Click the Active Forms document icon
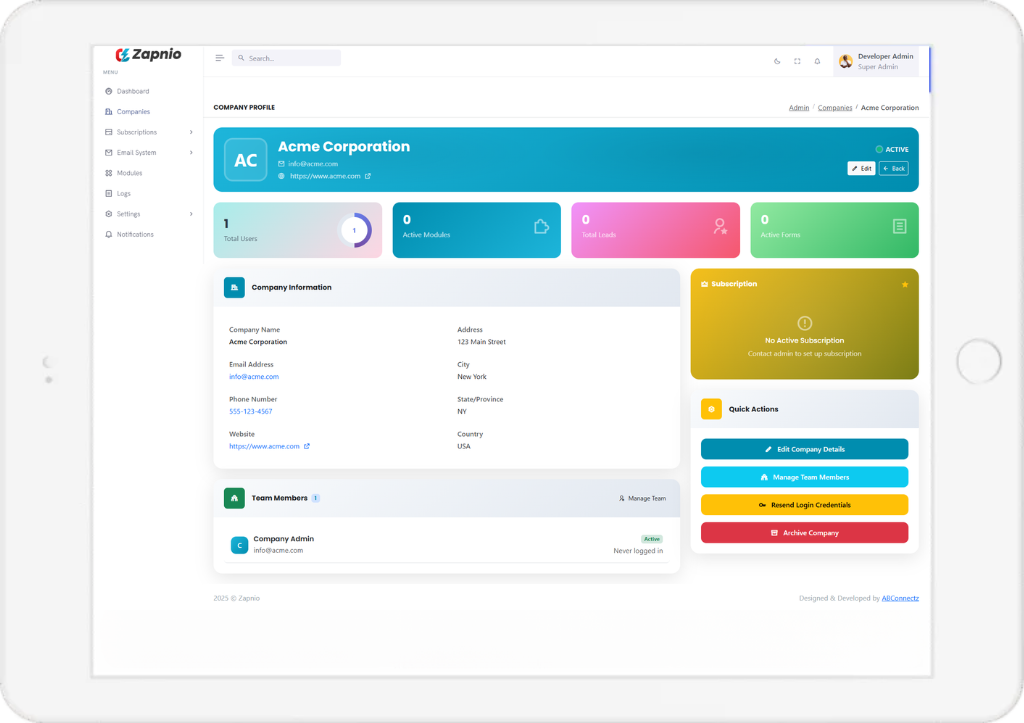 coord(899,227)
